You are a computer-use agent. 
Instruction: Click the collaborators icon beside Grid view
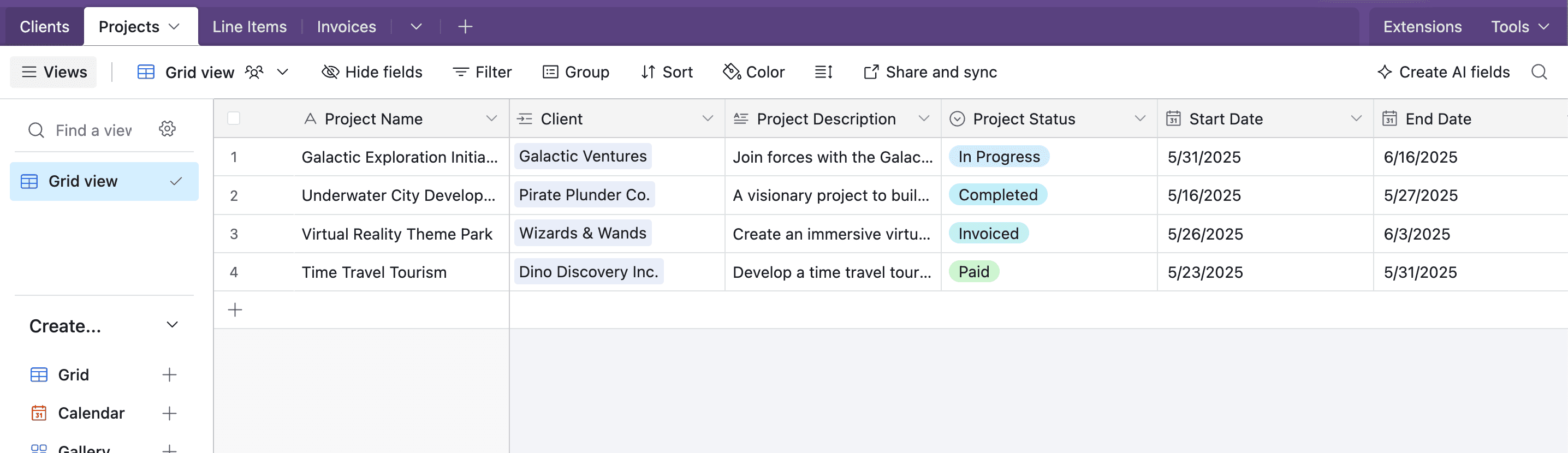click(x=254, y=72)
